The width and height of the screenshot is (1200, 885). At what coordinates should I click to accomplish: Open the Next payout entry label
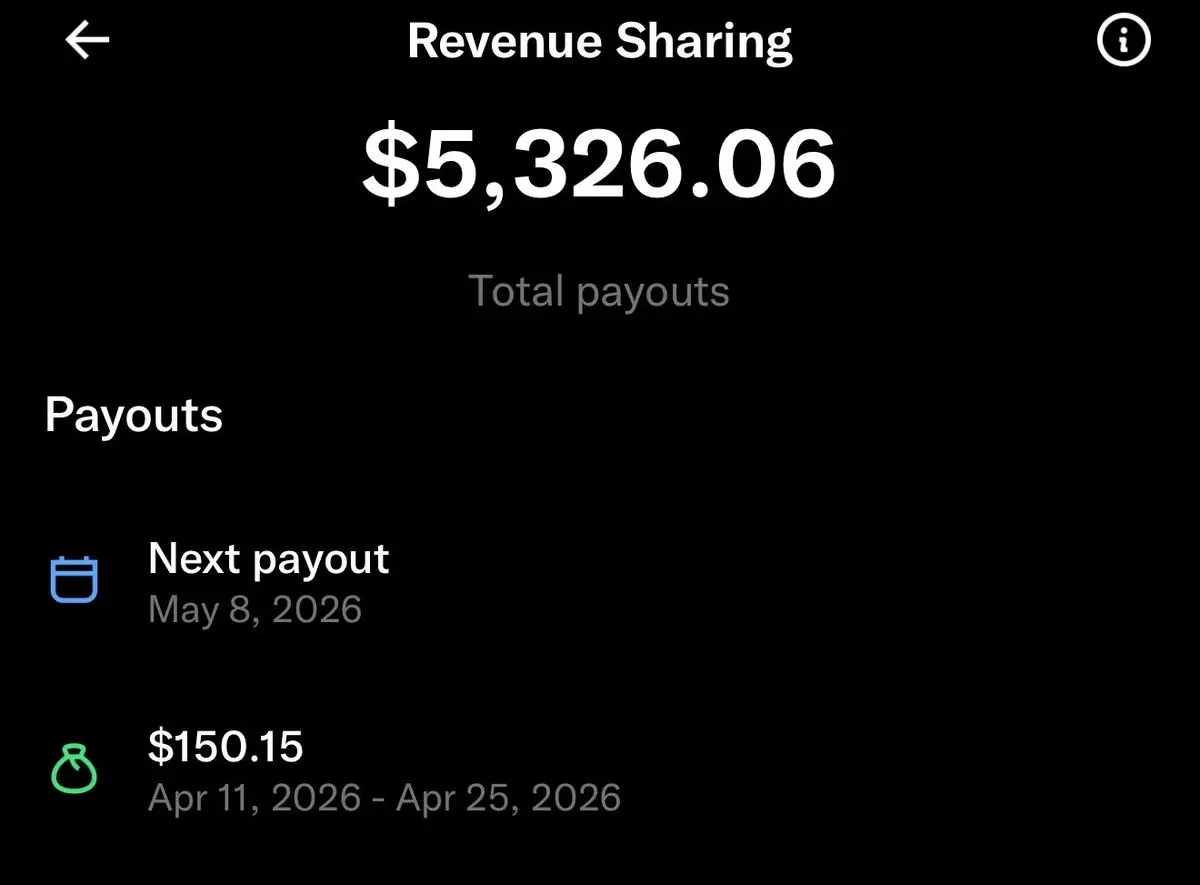coord(268,560)
